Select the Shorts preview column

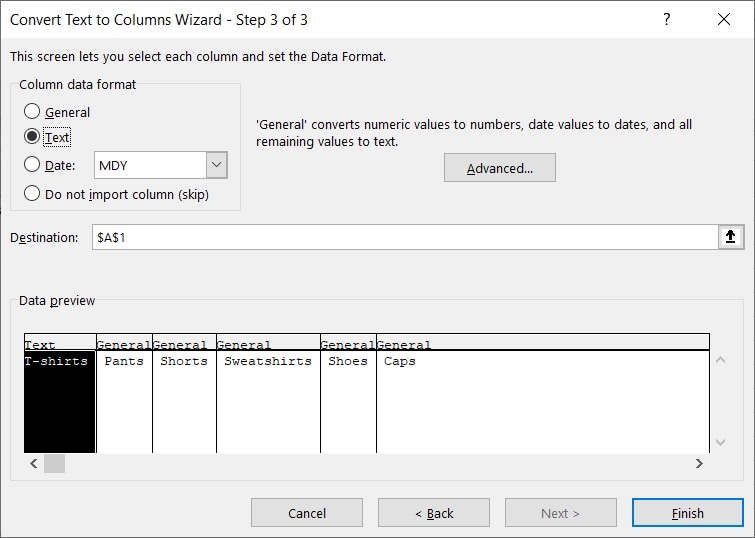pyautogui.click(x=184, y=402)
